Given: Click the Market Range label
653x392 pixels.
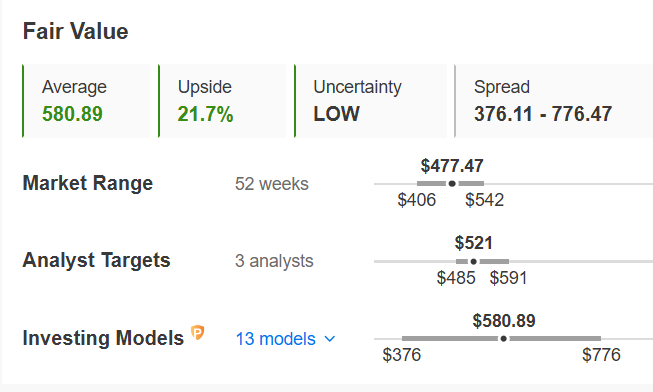Looking at the screenshot, I should click(x=88, y=183).
